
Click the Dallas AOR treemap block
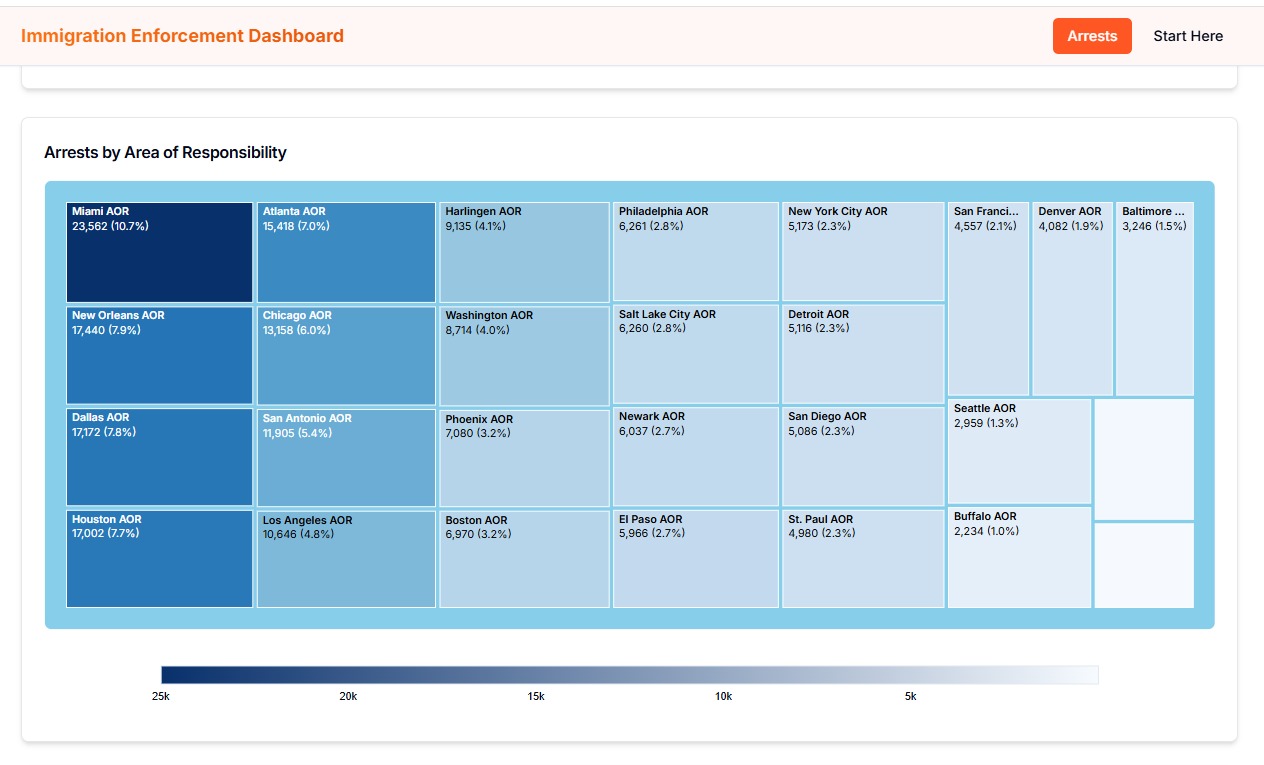tap(159, 457)
